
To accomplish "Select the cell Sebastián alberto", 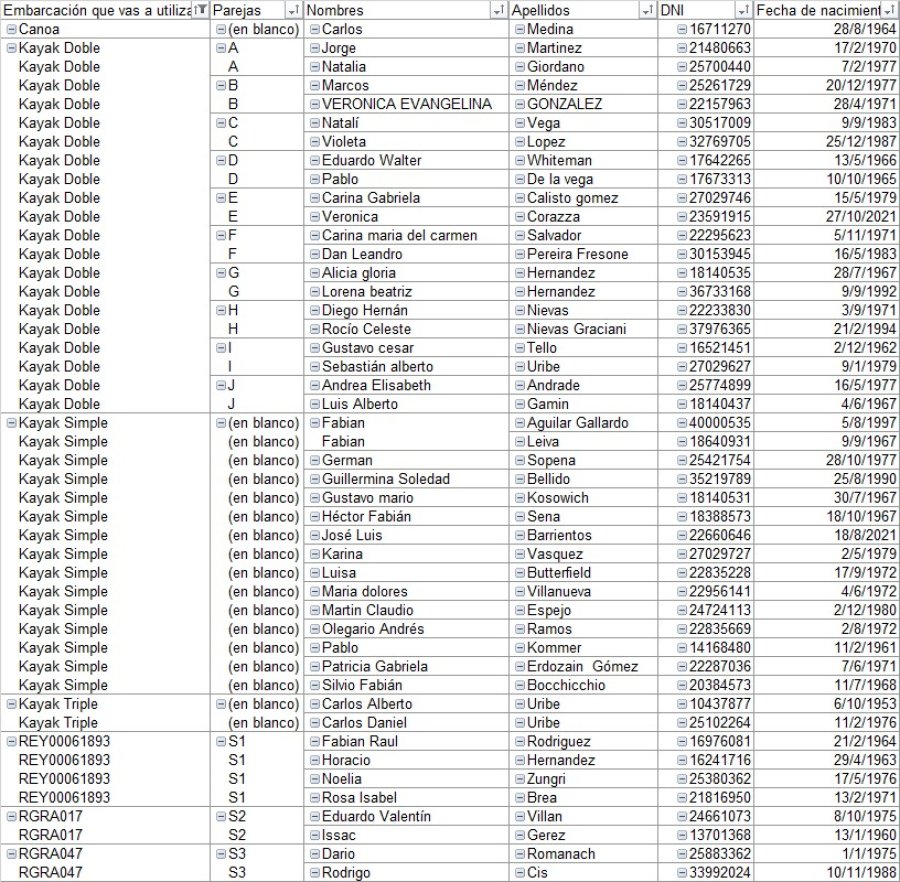I will coord(406,367).
